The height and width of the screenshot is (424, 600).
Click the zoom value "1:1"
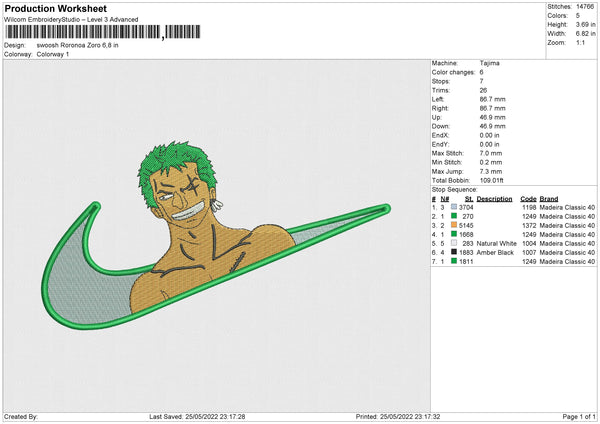pyautogui.click(x=580, y=42)
